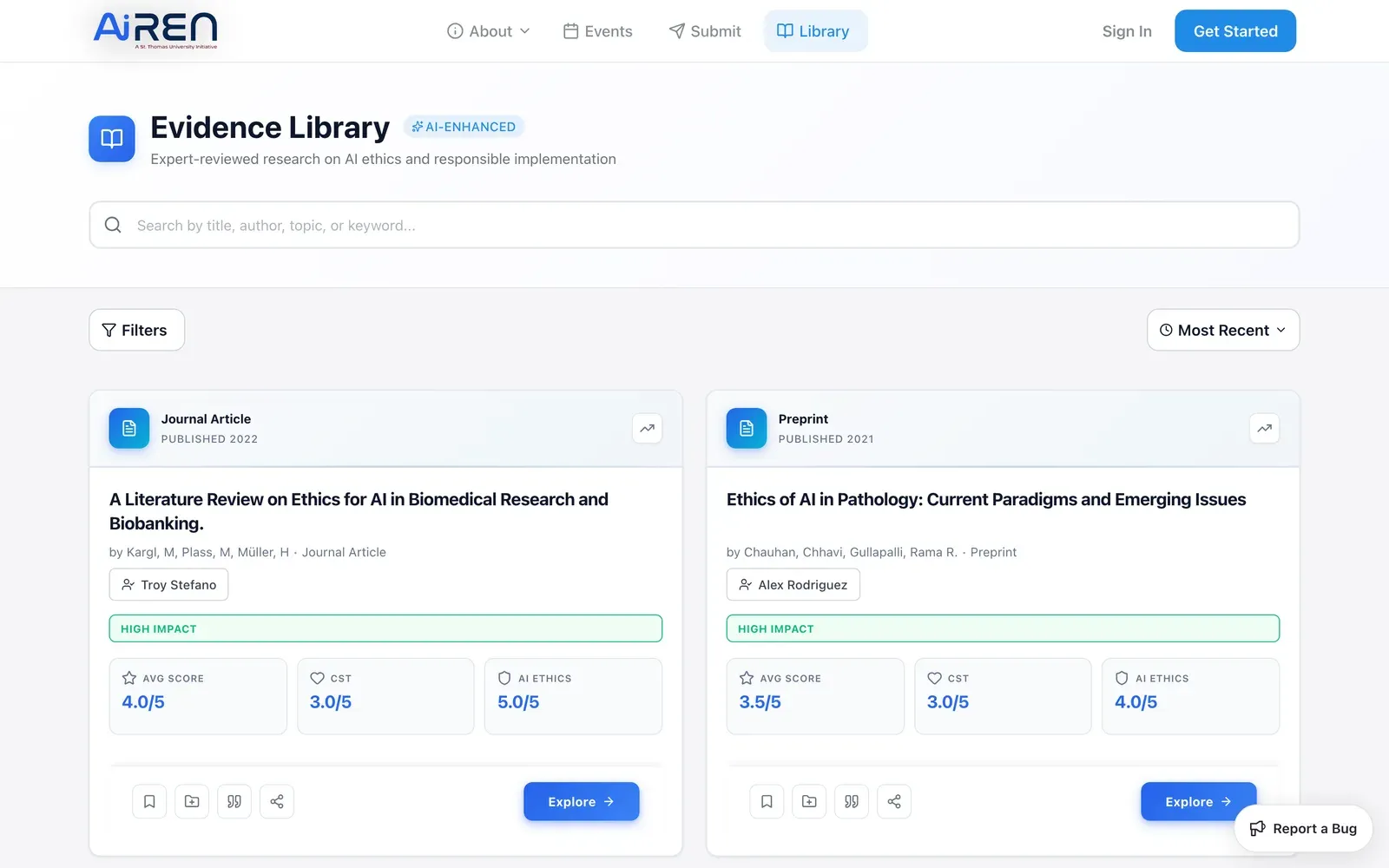Click the heart icon in Pathology CST tile
This screenshot has width=1389, height=868.
click(x=934, y=678)
